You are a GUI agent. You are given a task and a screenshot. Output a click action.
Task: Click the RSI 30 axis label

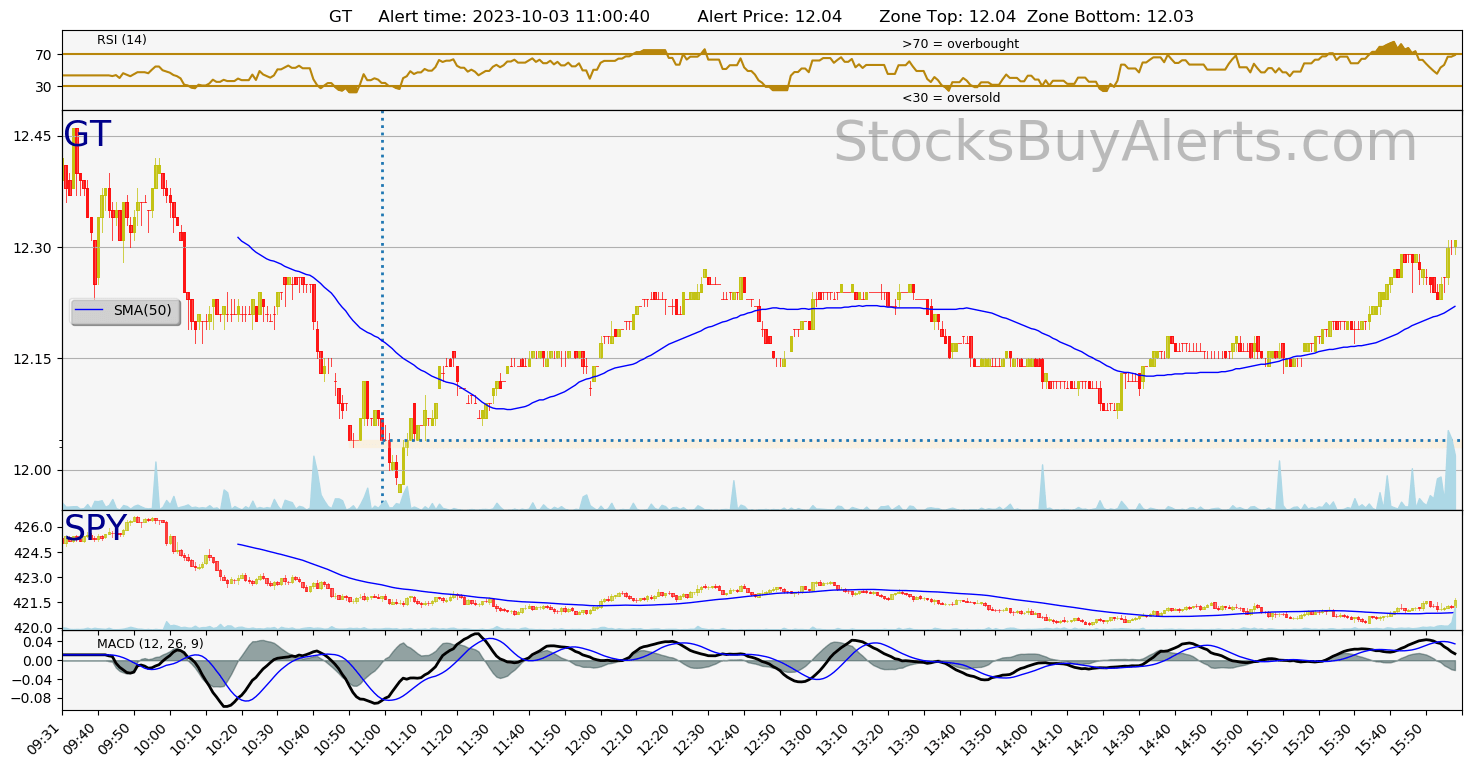44,86
